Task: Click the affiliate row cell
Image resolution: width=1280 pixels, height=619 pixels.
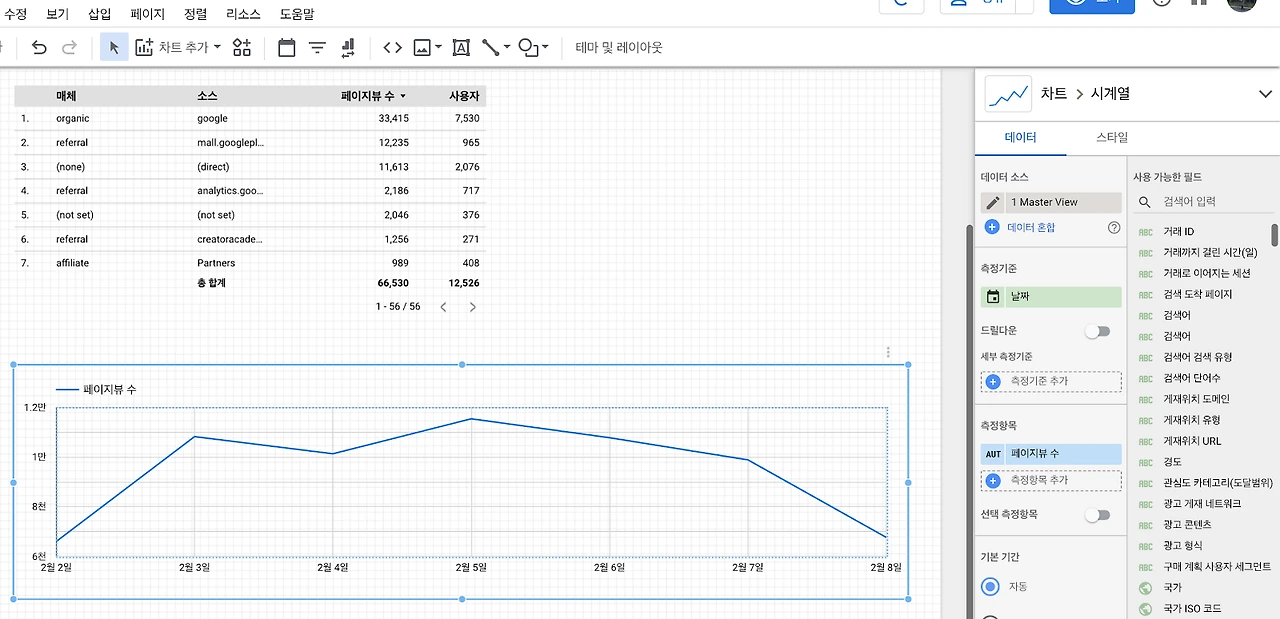Action: click(73, 263)
